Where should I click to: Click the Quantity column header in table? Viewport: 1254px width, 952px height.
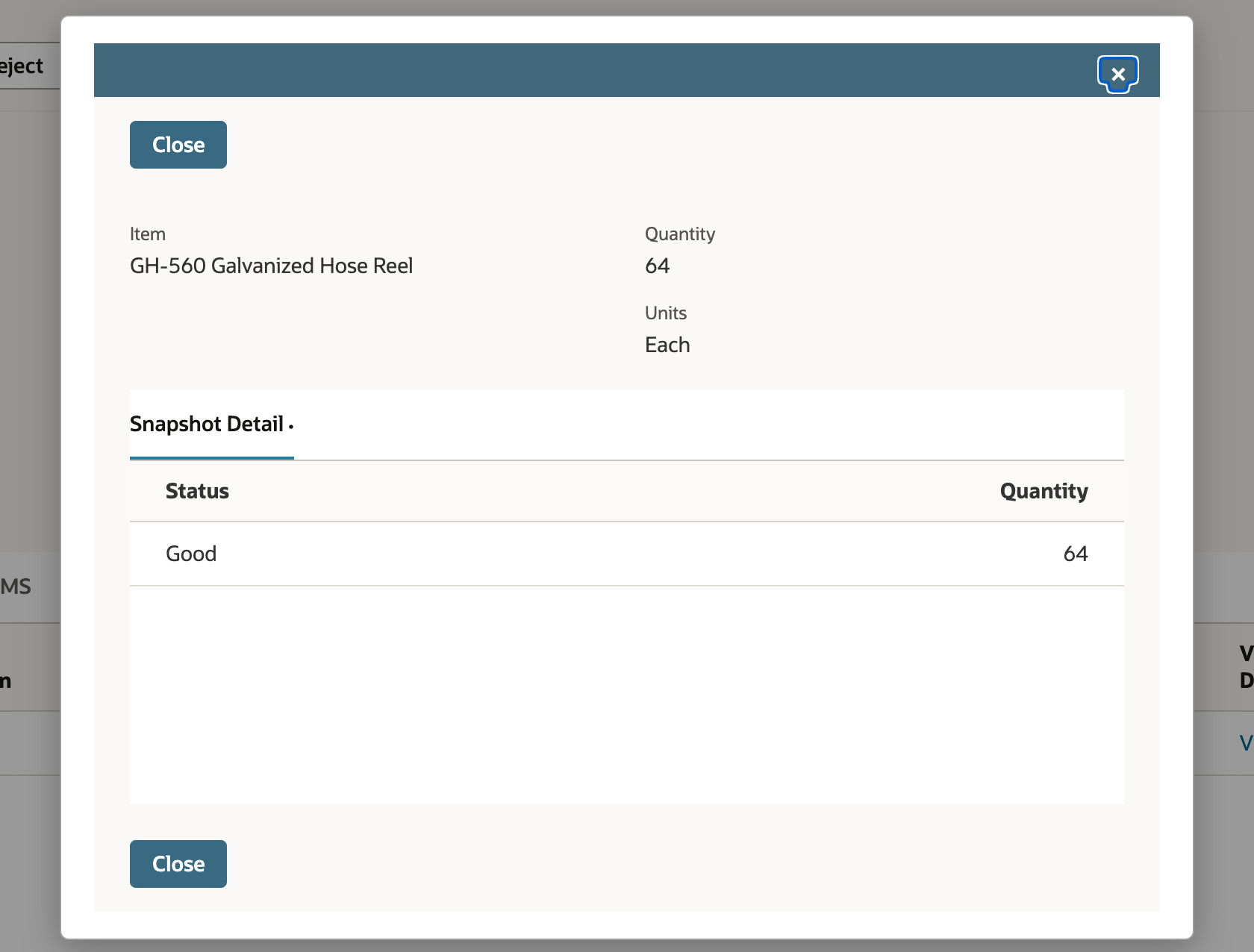(x=1044, y=491)
